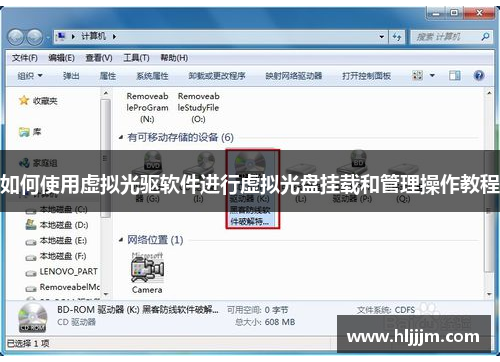Open the 查看(V) menu
500x362 pixels.
99,58
